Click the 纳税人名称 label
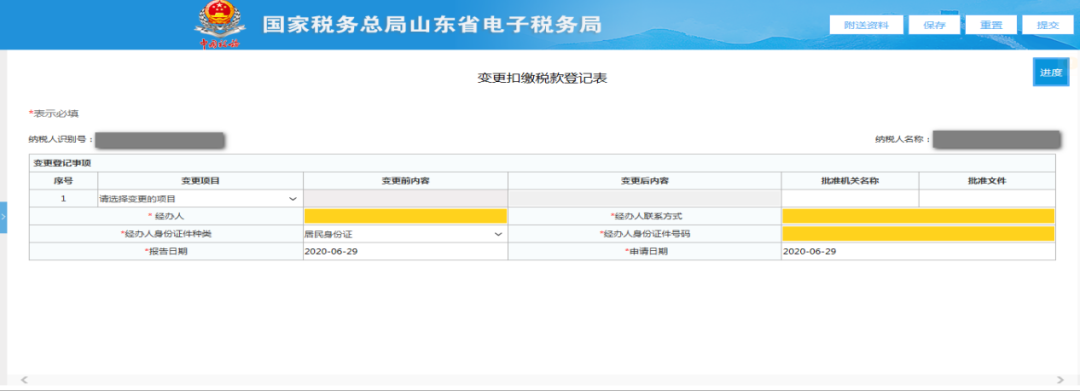Image resolution: width=1080 pixels, height=391 pixels. 903,139
